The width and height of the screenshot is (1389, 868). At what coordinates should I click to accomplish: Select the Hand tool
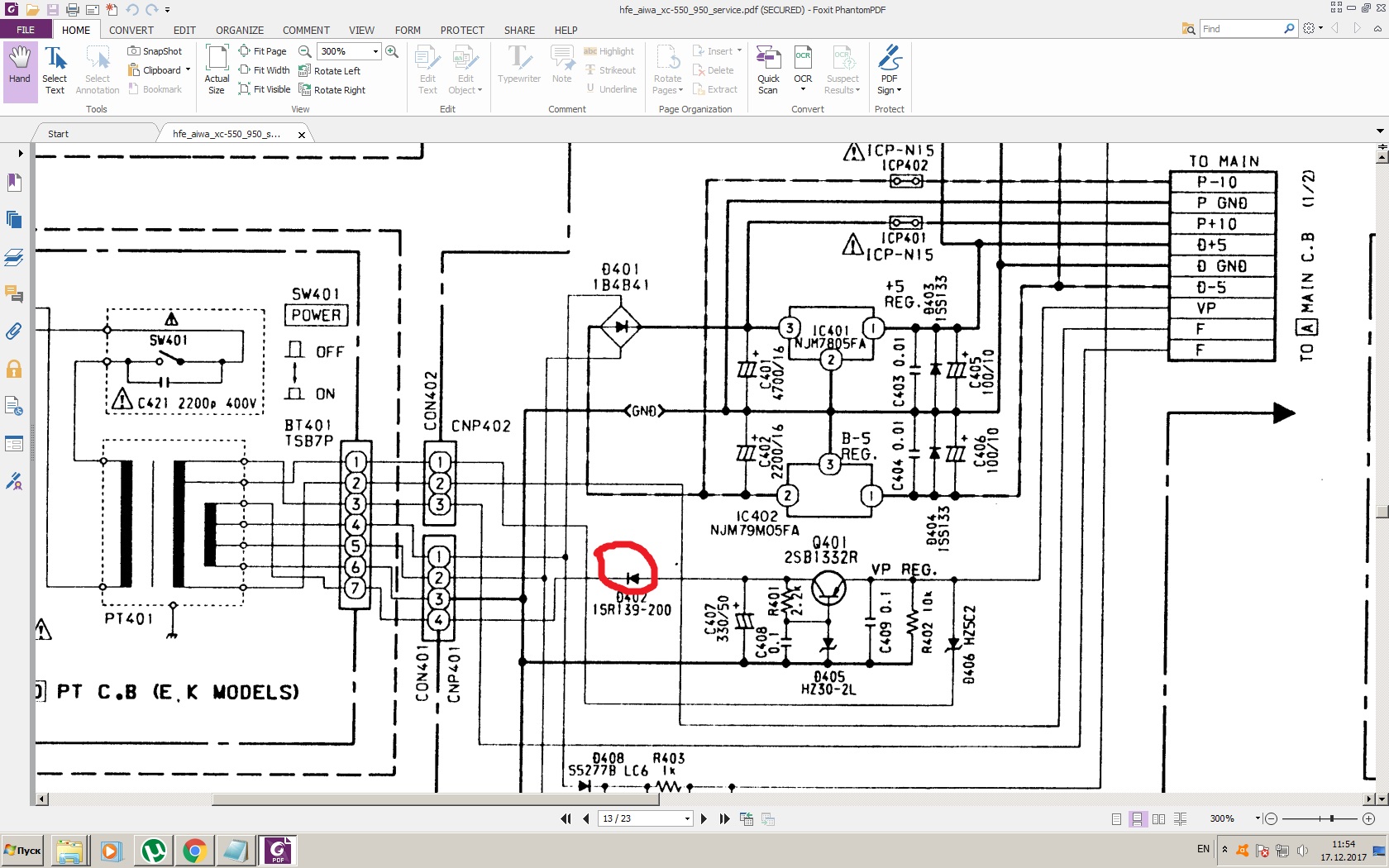20,71
